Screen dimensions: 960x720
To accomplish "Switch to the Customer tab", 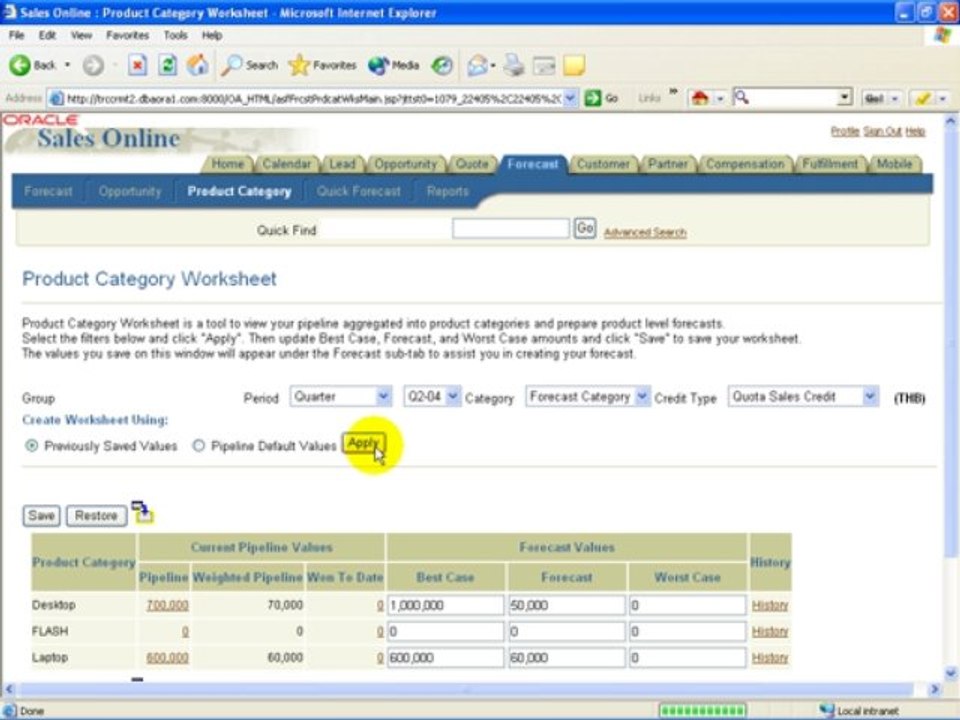I will point(603,164).
